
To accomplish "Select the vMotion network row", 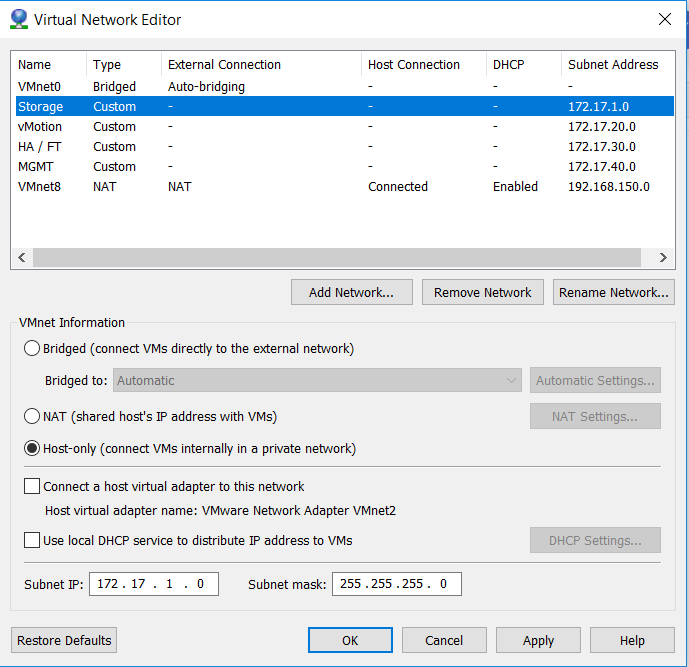I will [x=345, y=127].
